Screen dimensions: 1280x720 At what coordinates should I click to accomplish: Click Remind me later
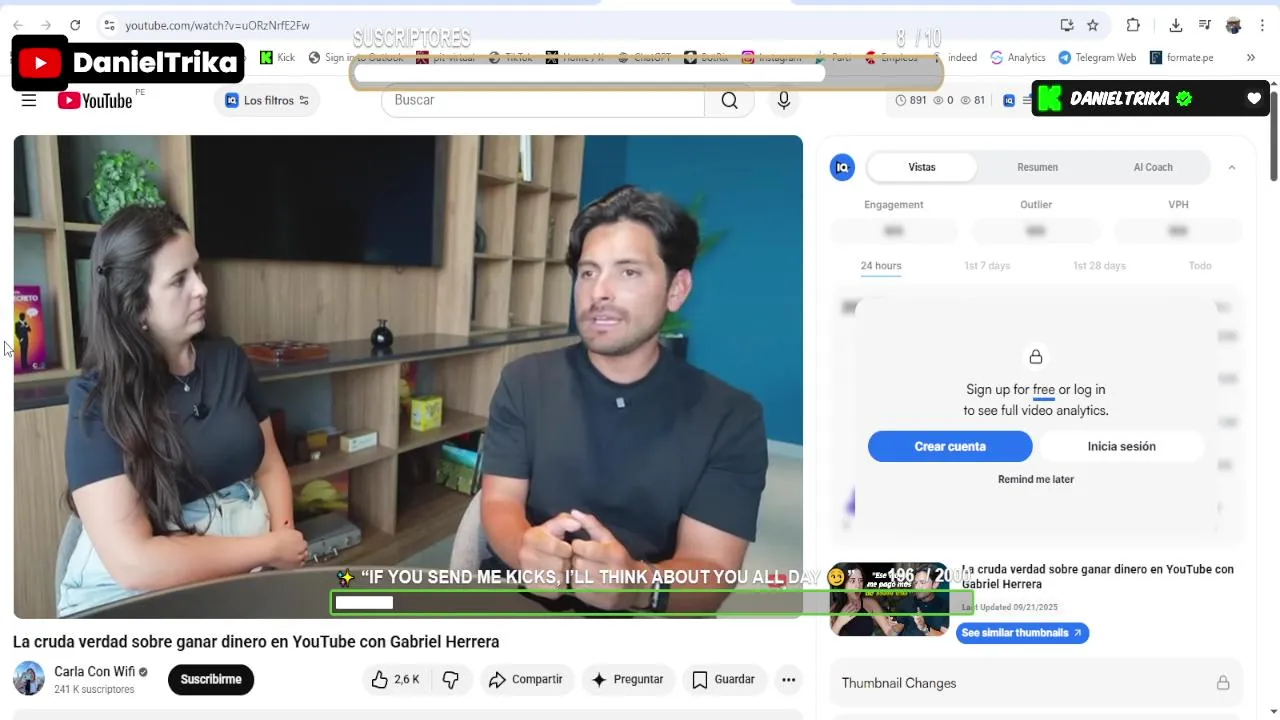[1036, 479]
